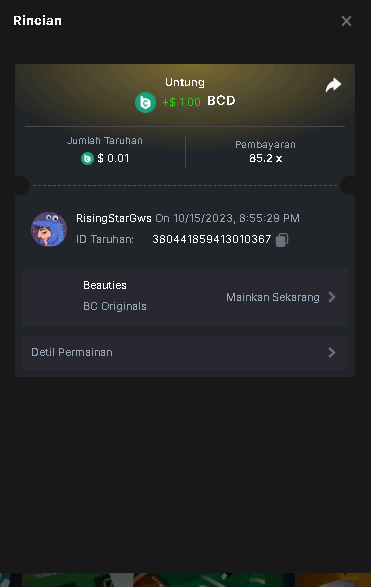Click the Untung label at top

[185, 82]
